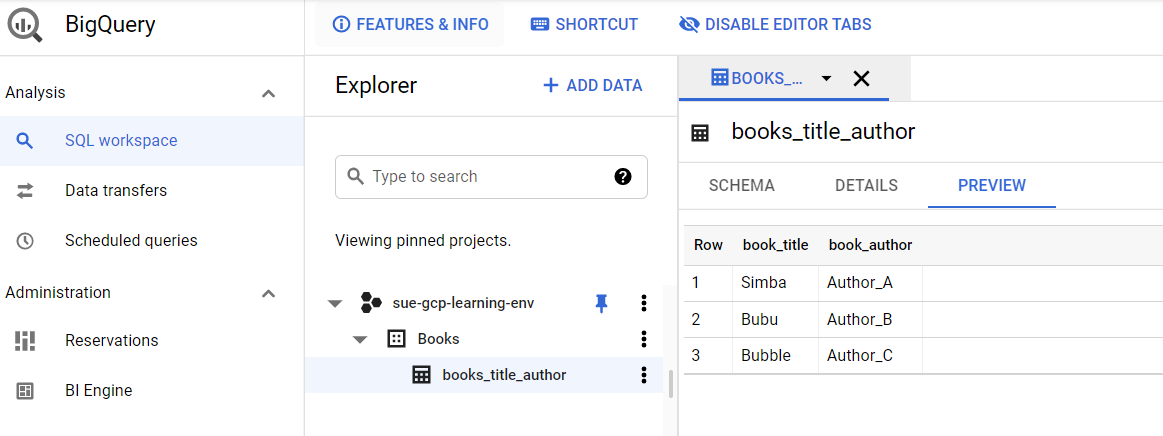Open the books_title_author table actions menu
The width and height of the screenshot is (1163, 436).
pyautogui.click(x=644, y=375)
